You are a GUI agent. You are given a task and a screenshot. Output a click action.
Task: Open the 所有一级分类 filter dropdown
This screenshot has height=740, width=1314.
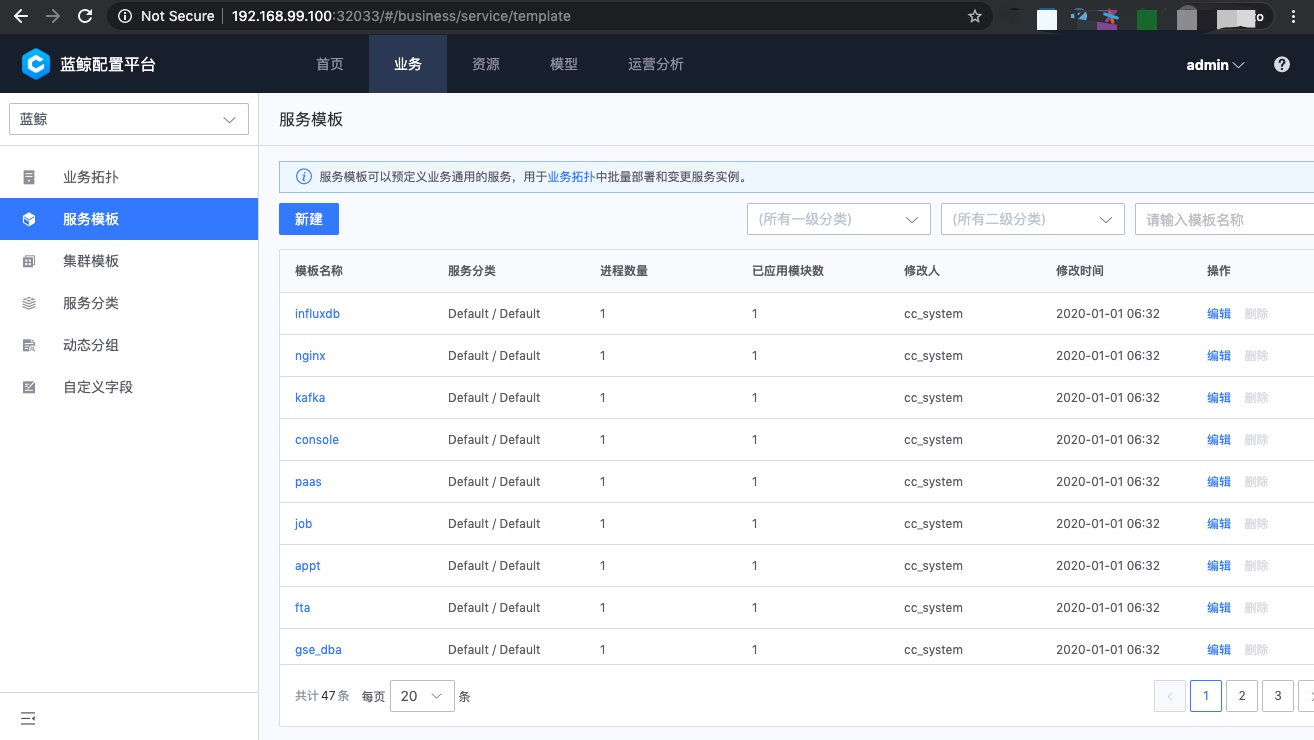(x=839, y=219)
